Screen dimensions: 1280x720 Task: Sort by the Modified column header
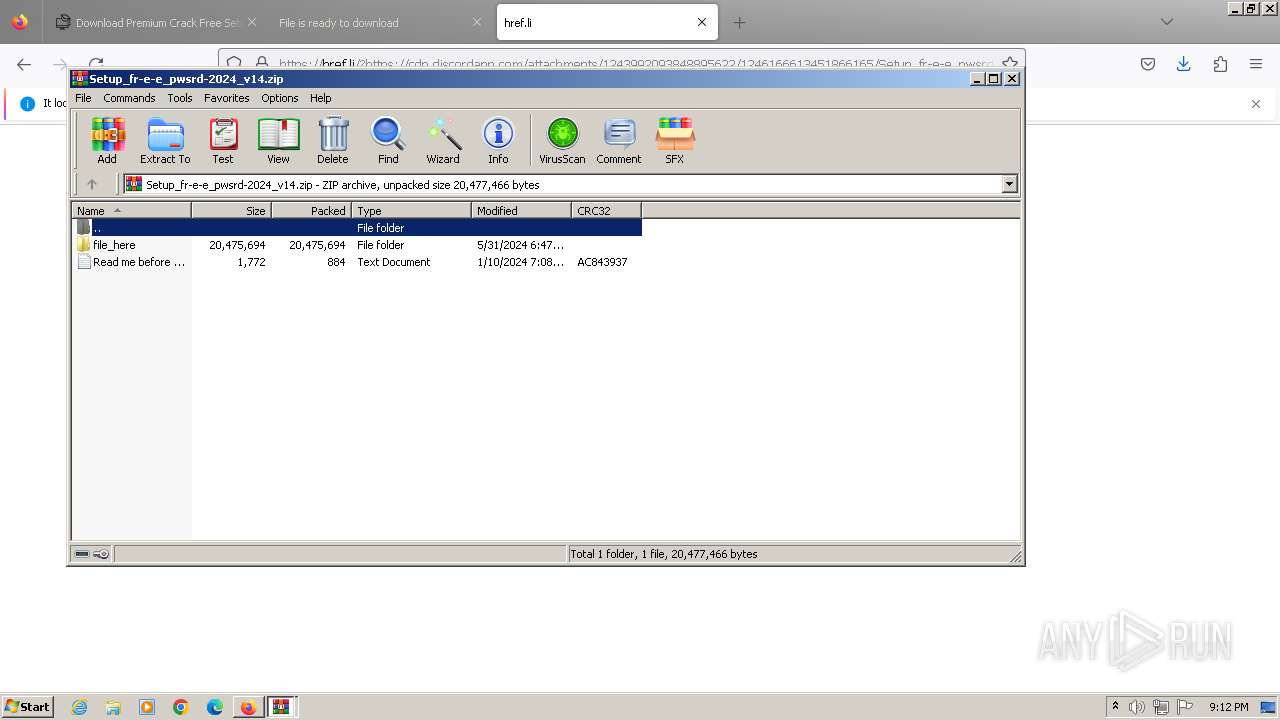click(x=521, y=210)
